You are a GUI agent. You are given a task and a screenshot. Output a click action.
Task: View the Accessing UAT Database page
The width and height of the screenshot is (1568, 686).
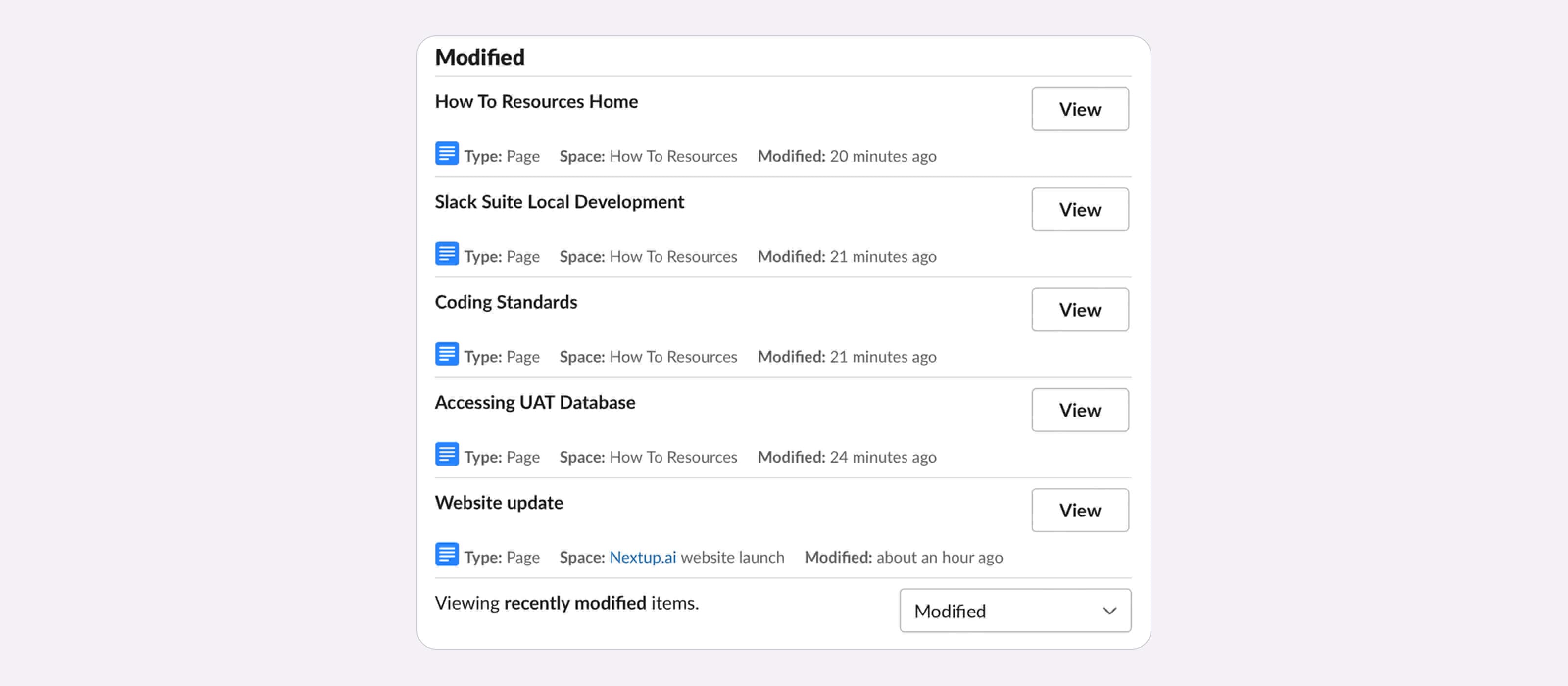1080,410
